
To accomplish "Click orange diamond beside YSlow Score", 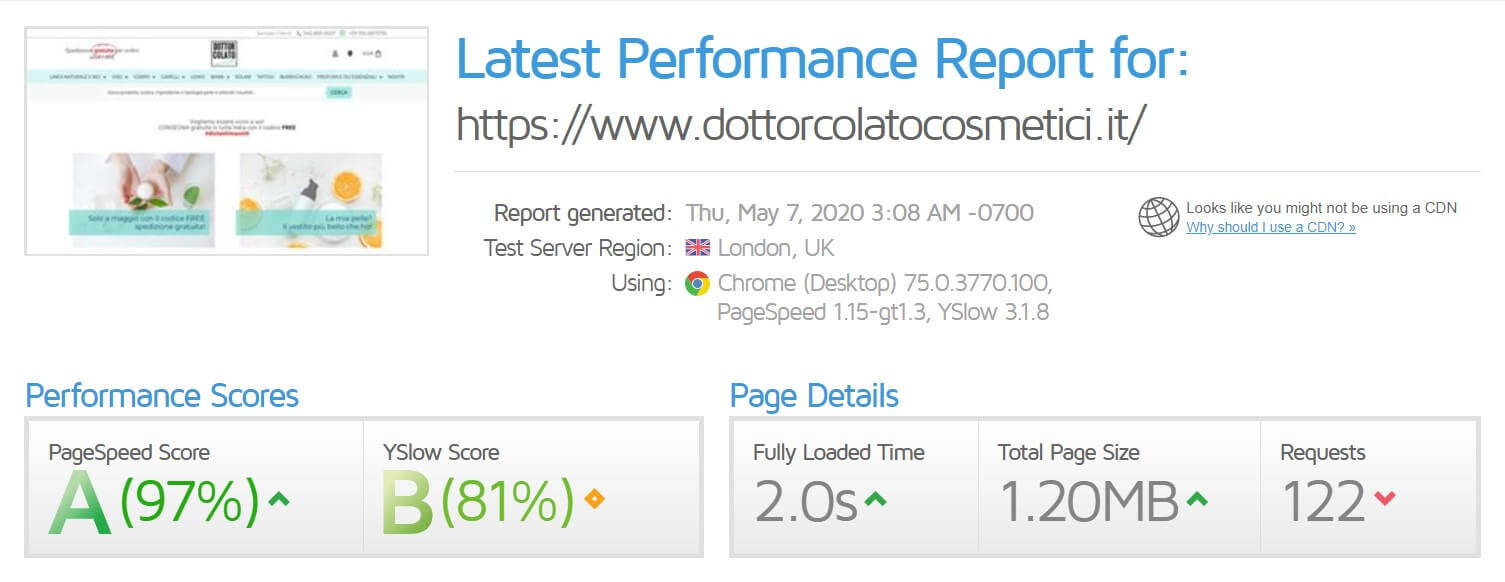I will [594, 498].
